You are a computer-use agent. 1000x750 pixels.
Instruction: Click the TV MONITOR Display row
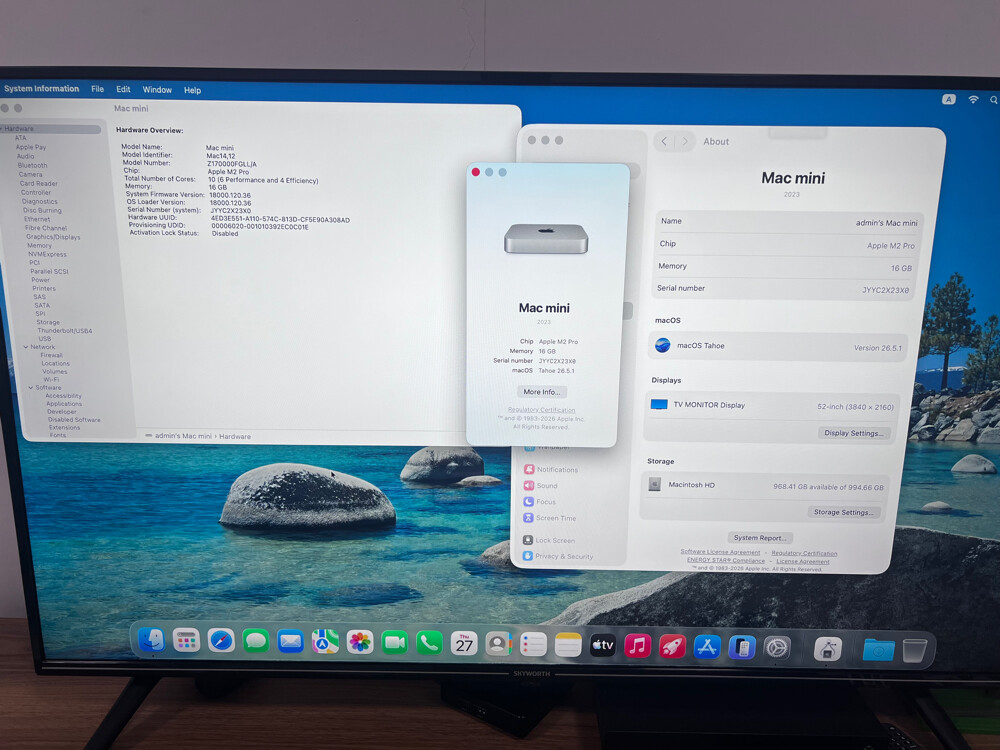point(772,406)
